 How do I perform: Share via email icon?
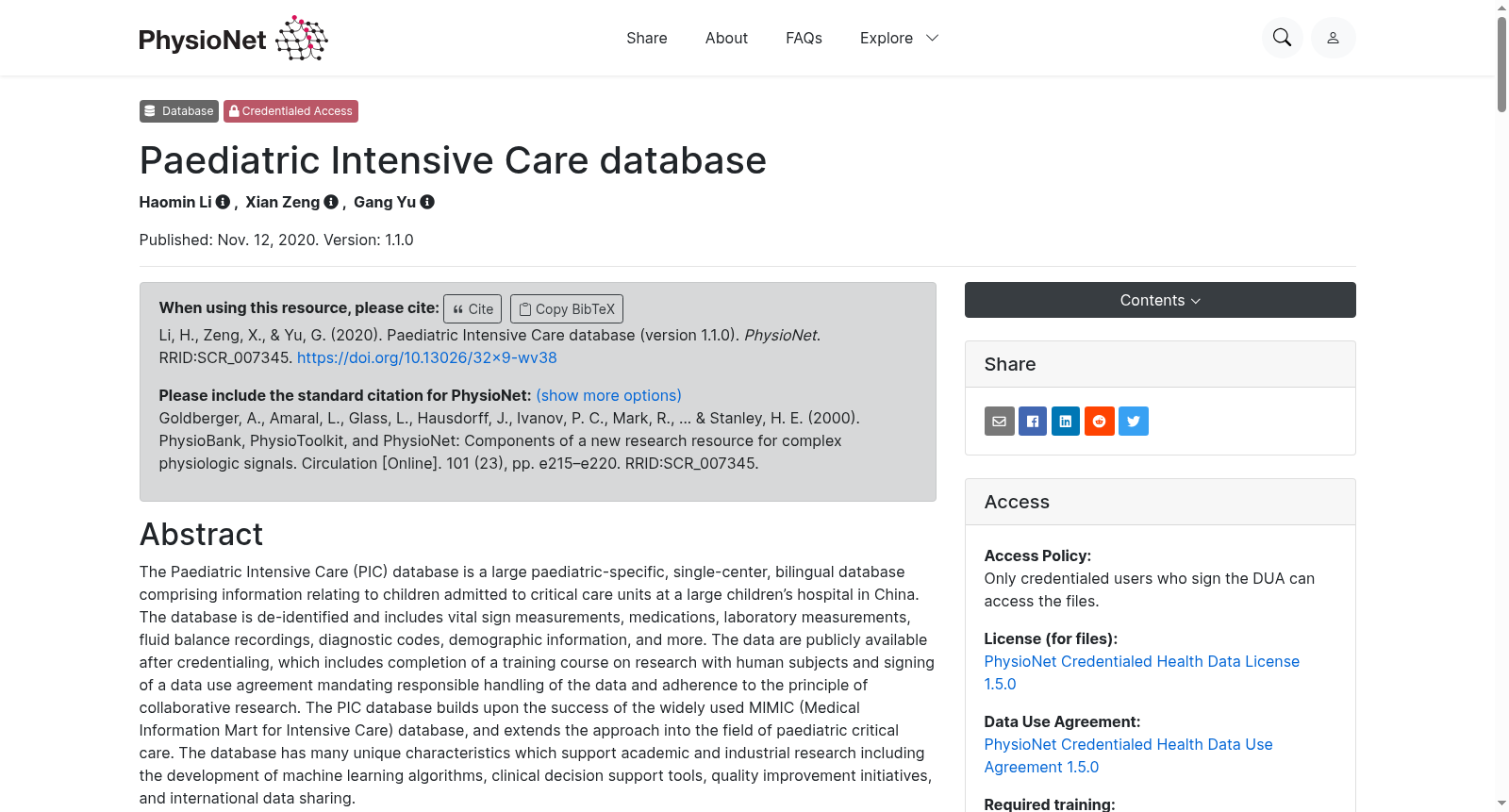(x=1000, y=422)
